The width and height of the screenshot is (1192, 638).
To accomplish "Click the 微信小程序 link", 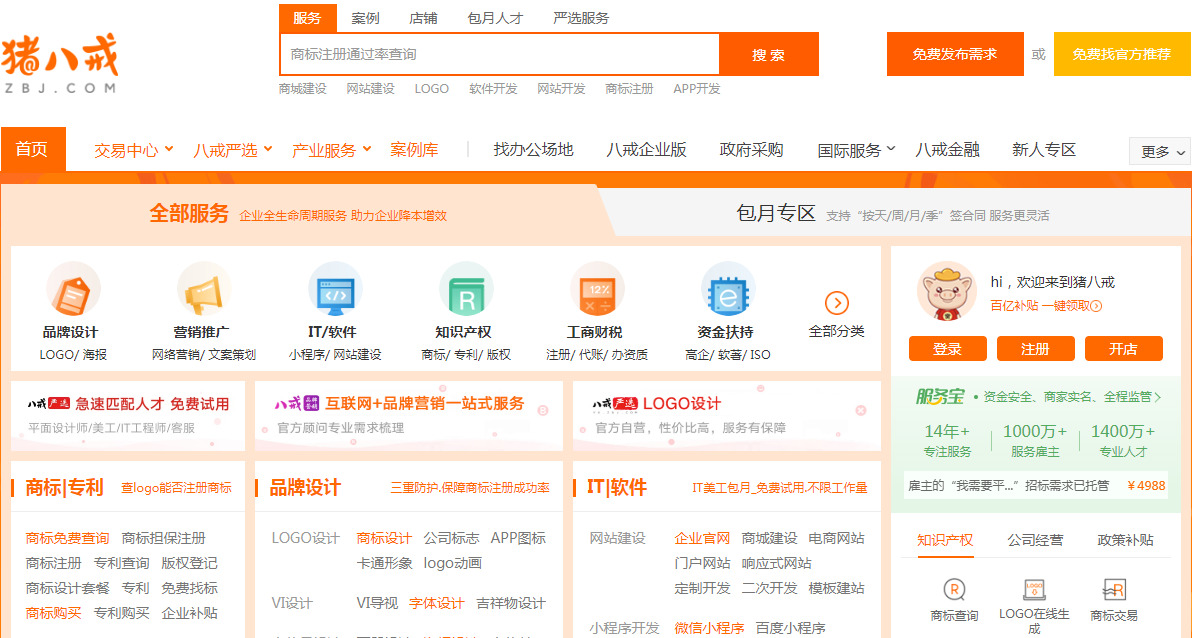I will [x=709, y=628].
